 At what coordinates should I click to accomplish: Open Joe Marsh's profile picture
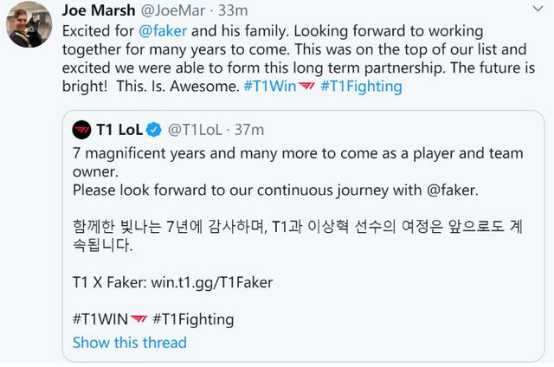pos(29,24)
